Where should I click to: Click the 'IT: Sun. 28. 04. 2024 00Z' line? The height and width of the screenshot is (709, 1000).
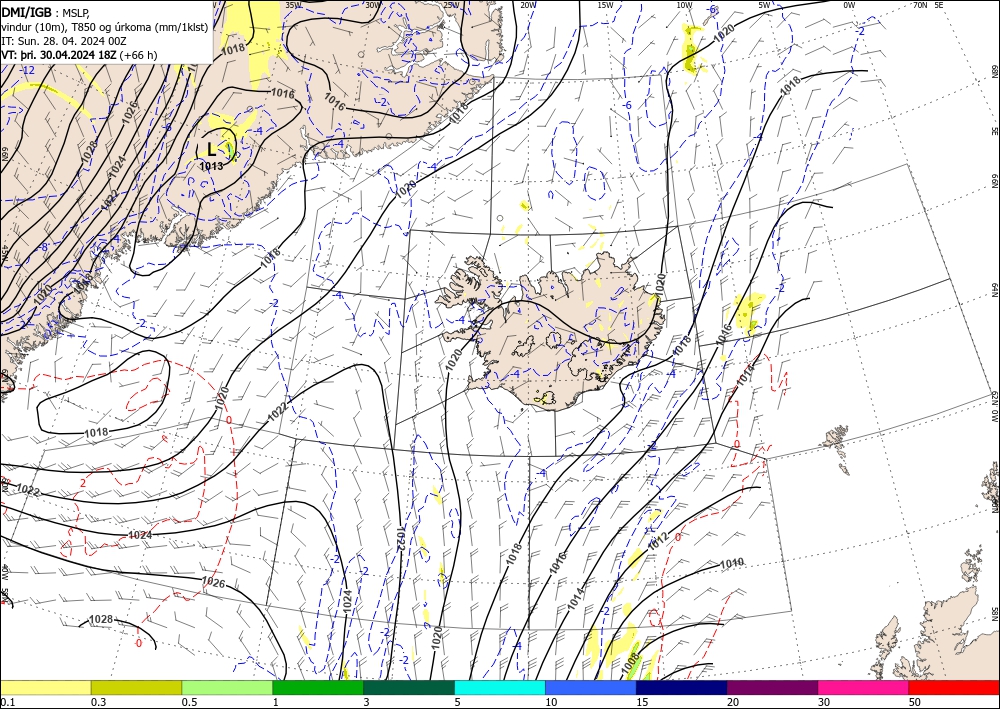pyautogui.click(x=64, y=40)
